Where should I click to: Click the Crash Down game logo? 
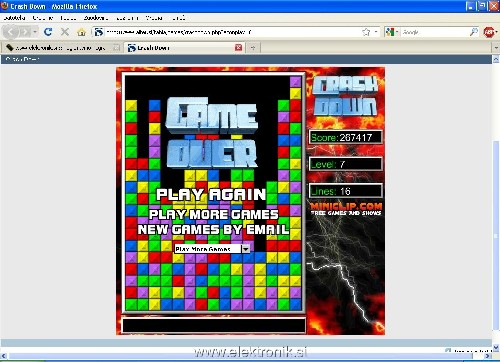pos(346,97)
